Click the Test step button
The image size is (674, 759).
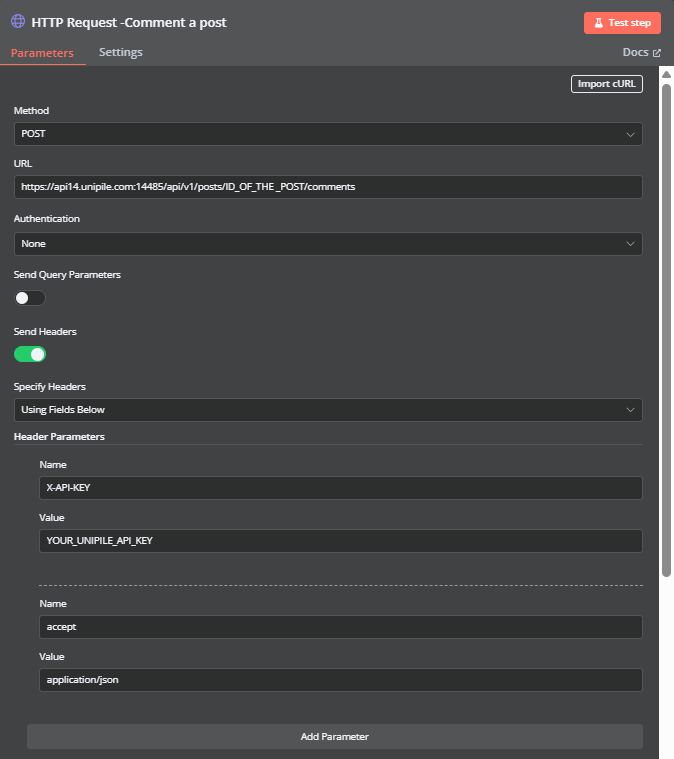tap(622, 23)
